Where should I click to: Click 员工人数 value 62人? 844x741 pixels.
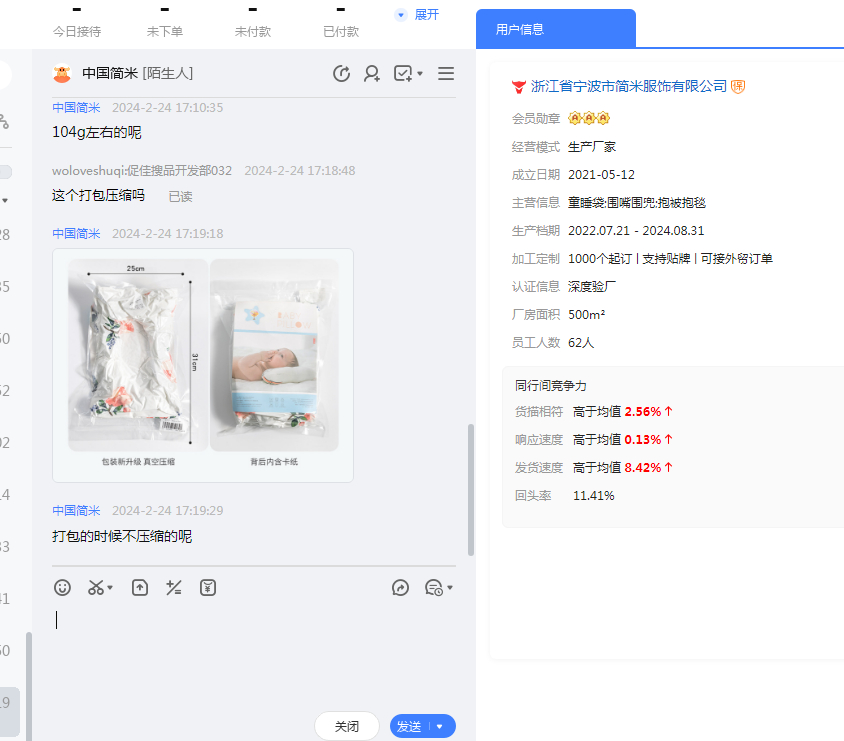tap(581, 343)
